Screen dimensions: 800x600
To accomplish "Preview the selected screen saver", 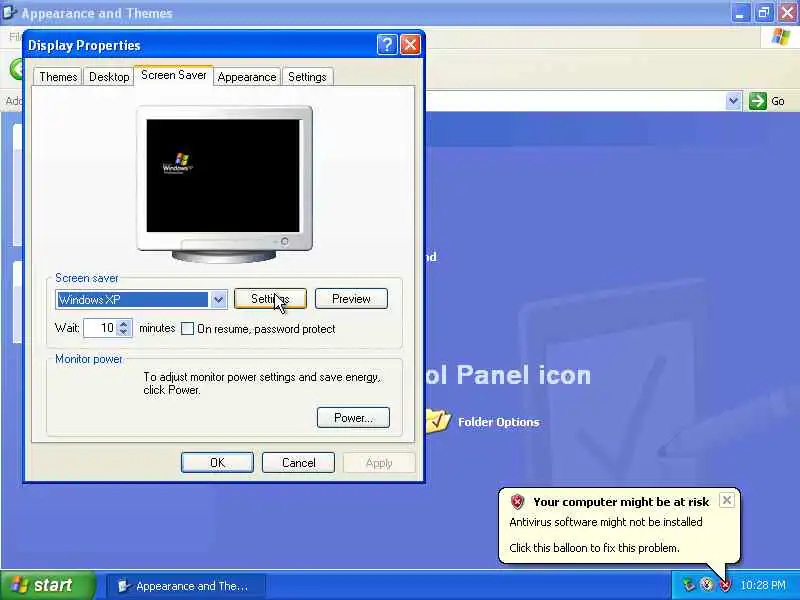I will (351, 298).
